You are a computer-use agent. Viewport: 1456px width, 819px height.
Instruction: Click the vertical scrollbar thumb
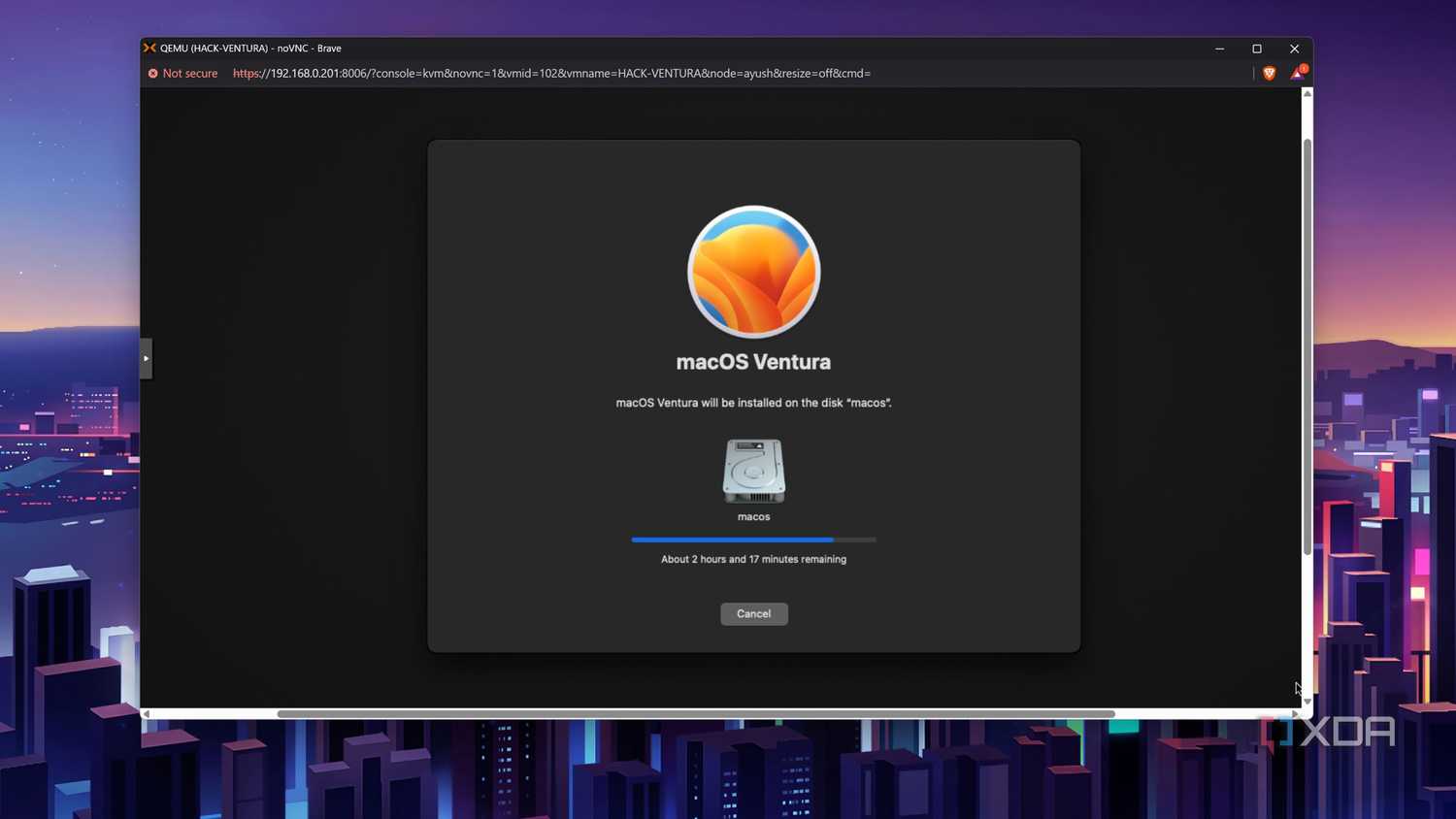coord(1307,346)
